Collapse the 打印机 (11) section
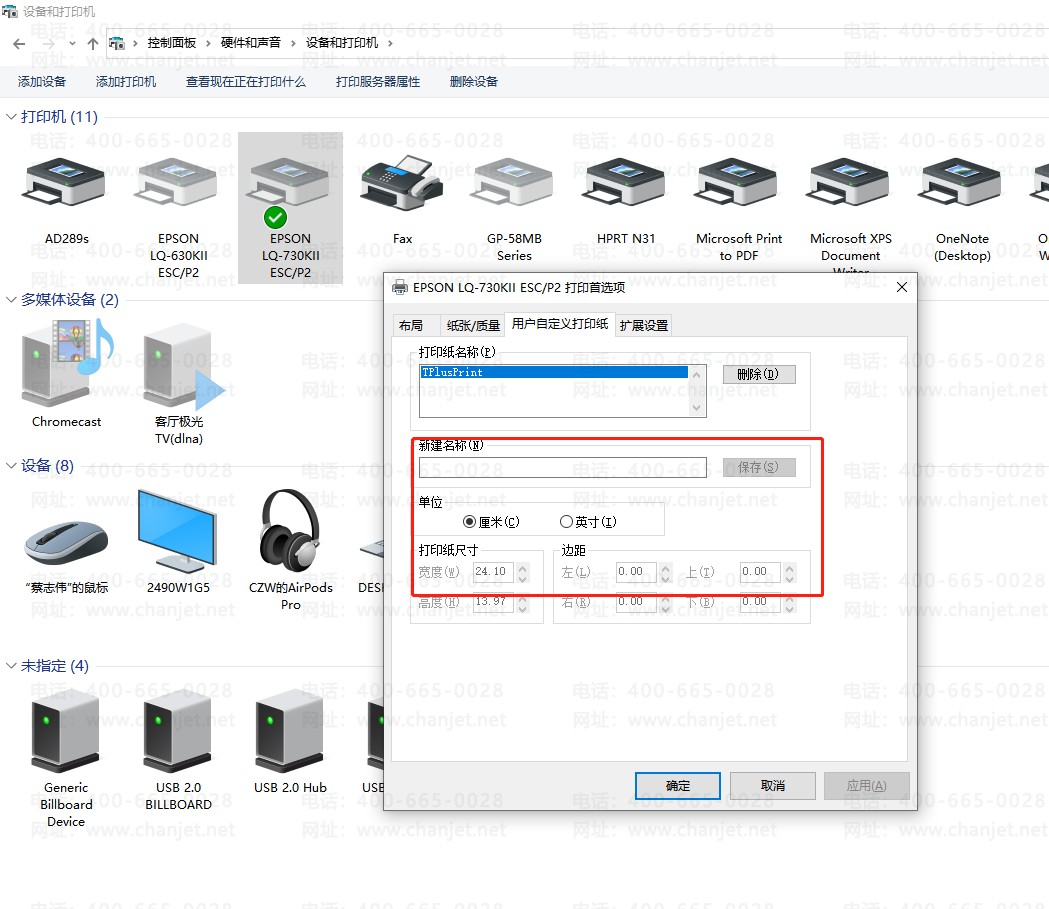 tap(11, 116)
